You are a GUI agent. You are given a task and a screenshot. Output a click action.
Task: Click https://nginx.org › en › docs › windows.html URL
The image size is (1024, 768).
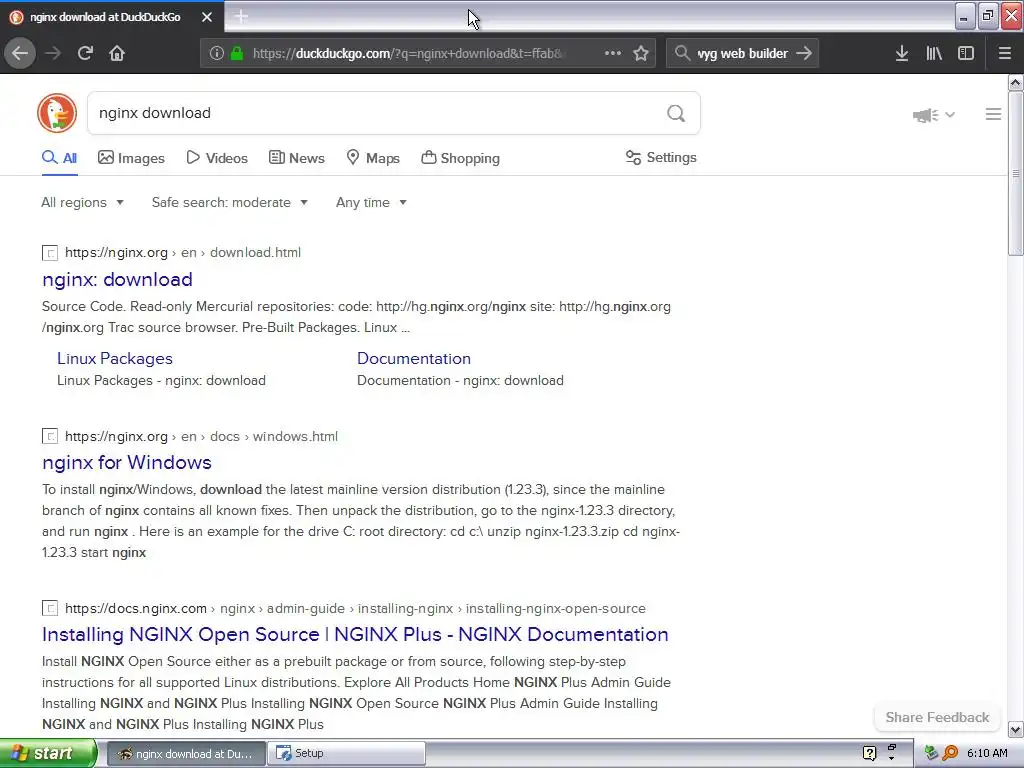pos(201,436)
